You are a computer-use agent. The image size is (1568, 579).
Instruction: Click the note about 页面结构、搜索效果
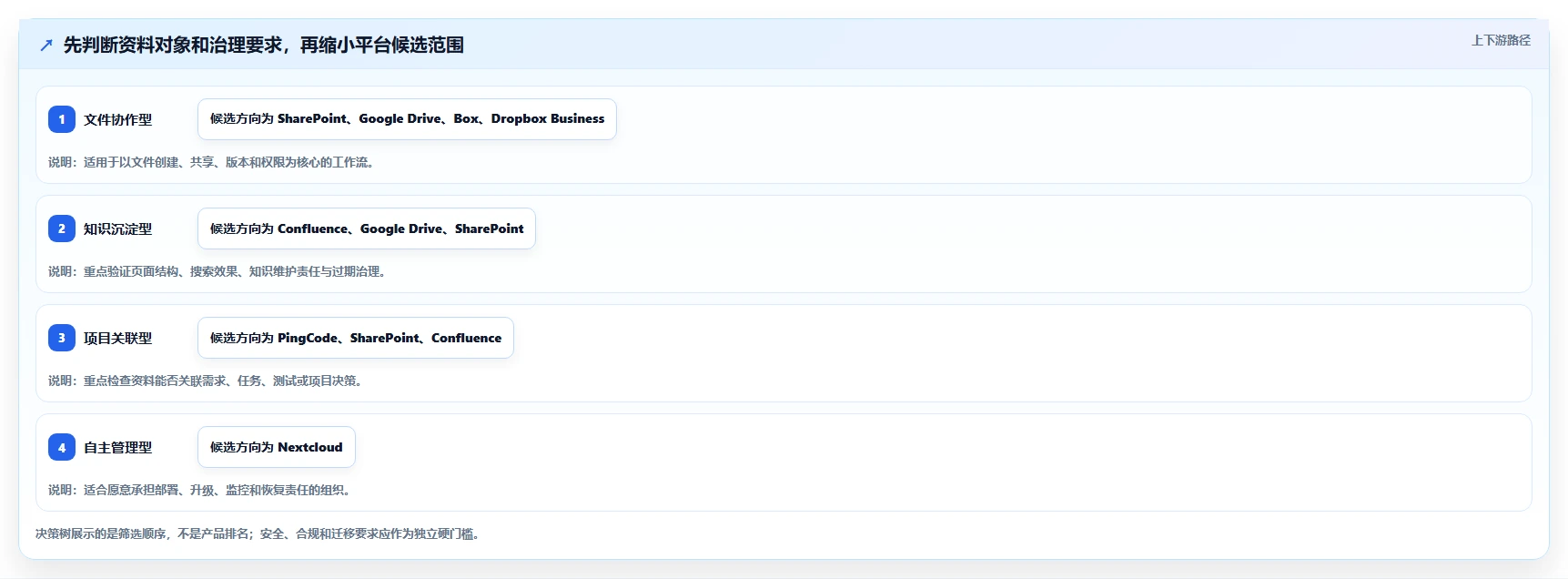[217, 271]
